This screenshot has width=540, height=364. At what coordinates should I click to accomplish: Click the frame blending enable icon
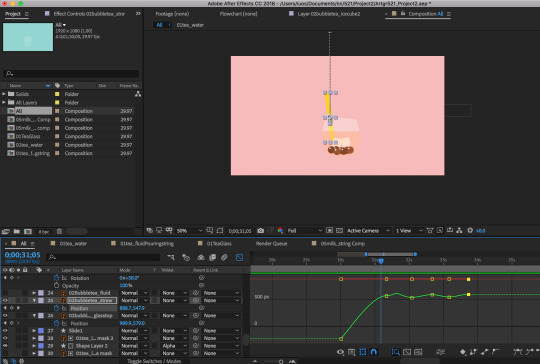pos(212,257)
